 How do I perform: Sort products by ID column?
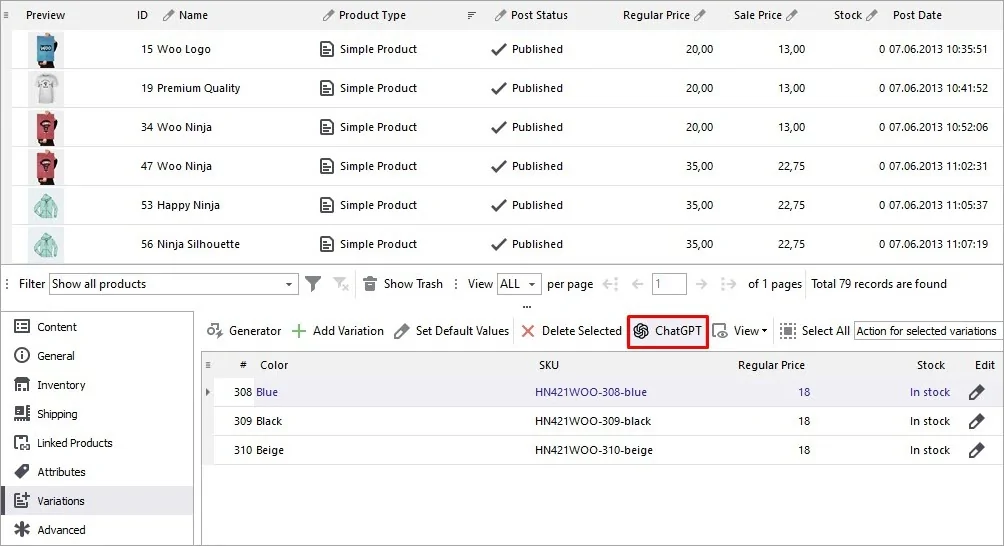coord(142,15)
